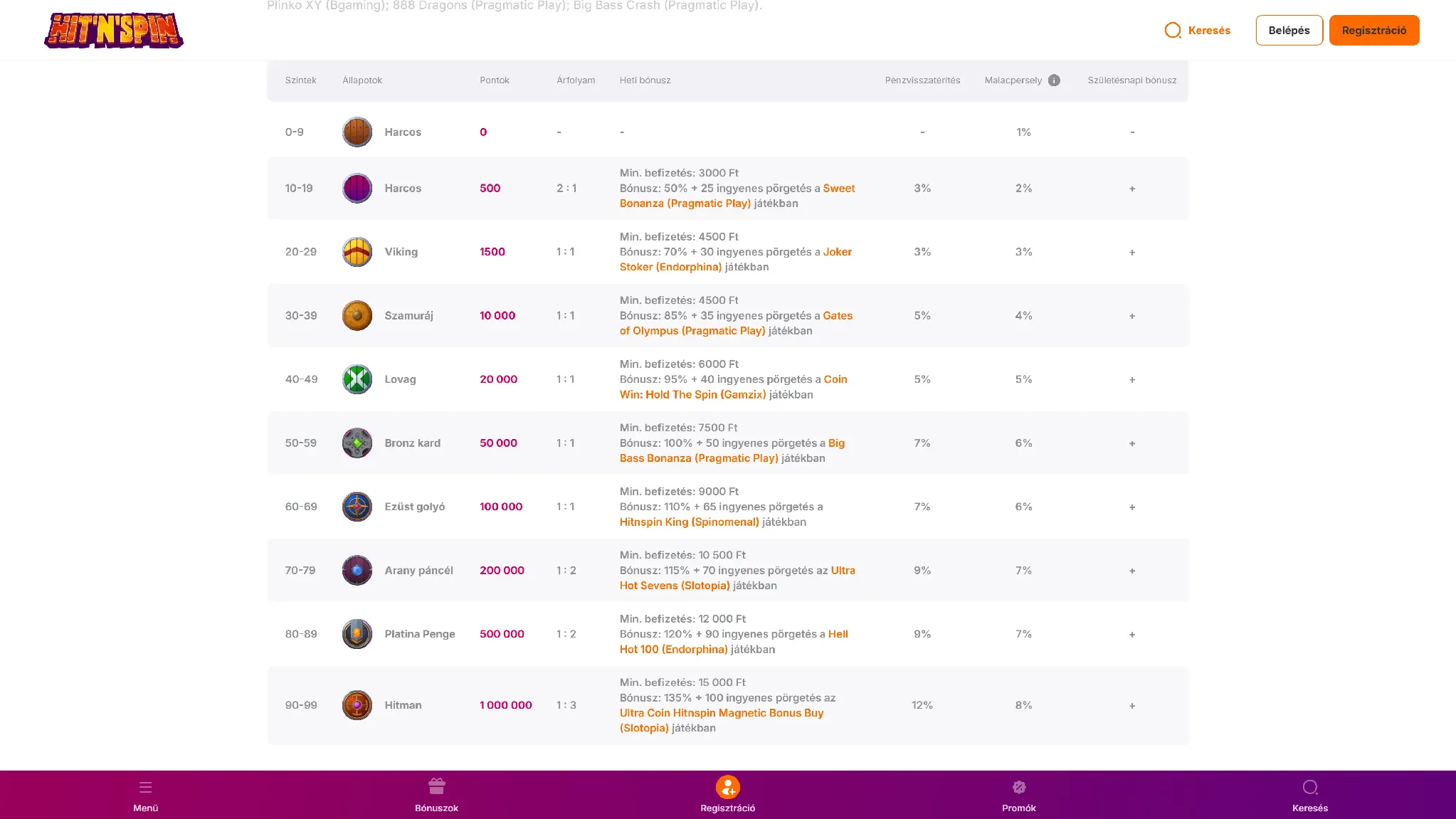Click the birthday bonus plus in Hitman row
1456x819 pixels.
click(x=1132, y=705)
